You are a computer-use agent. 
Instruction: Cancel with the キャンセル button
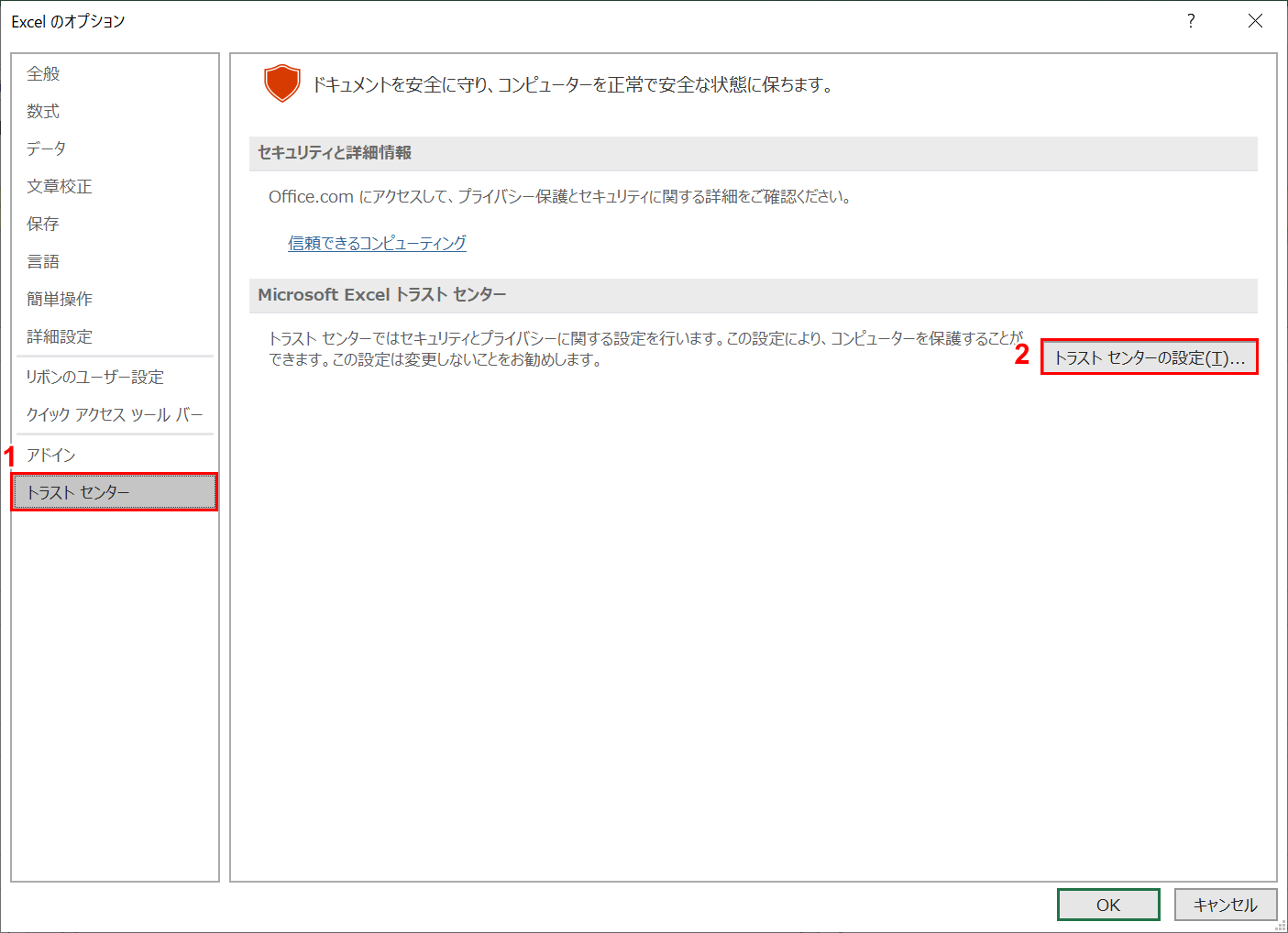[1226, 905]
